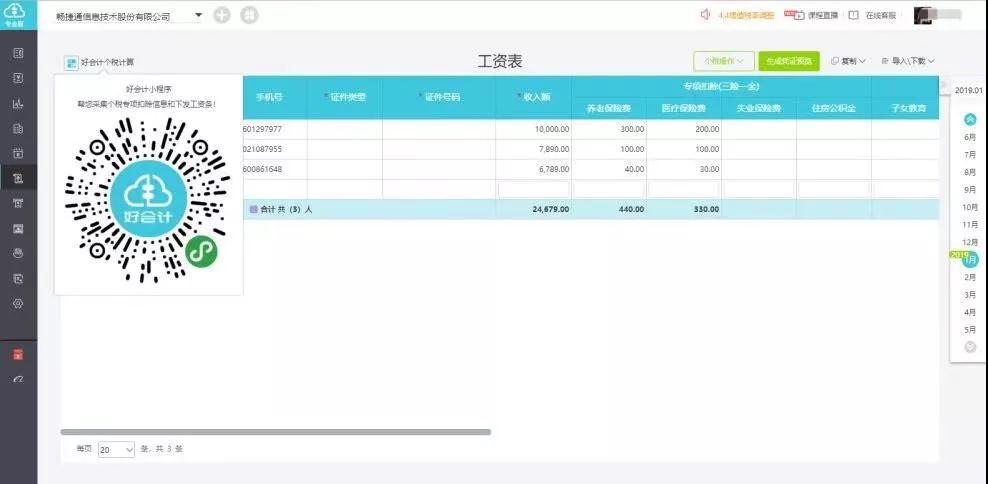
Task: Click the empty 失业保险费 input in the blank row
Action: pyautogui.click(x=759, y=189)
